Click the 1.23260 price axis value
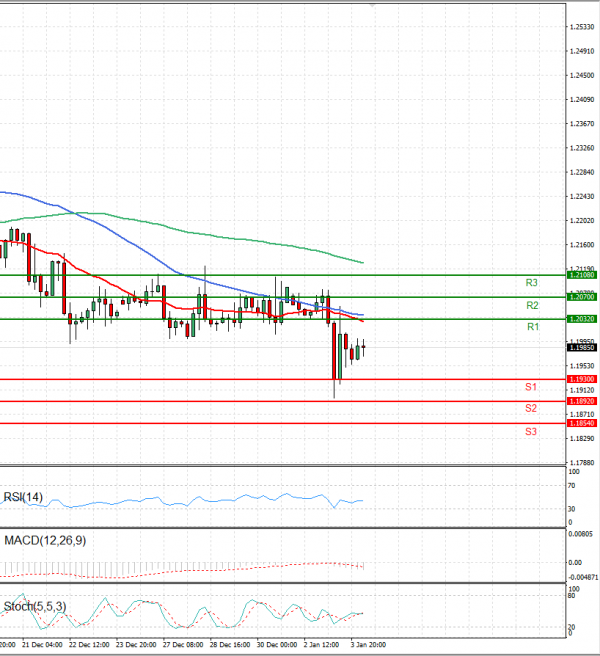Screen dimensions: 600x656 pos(582,148)
